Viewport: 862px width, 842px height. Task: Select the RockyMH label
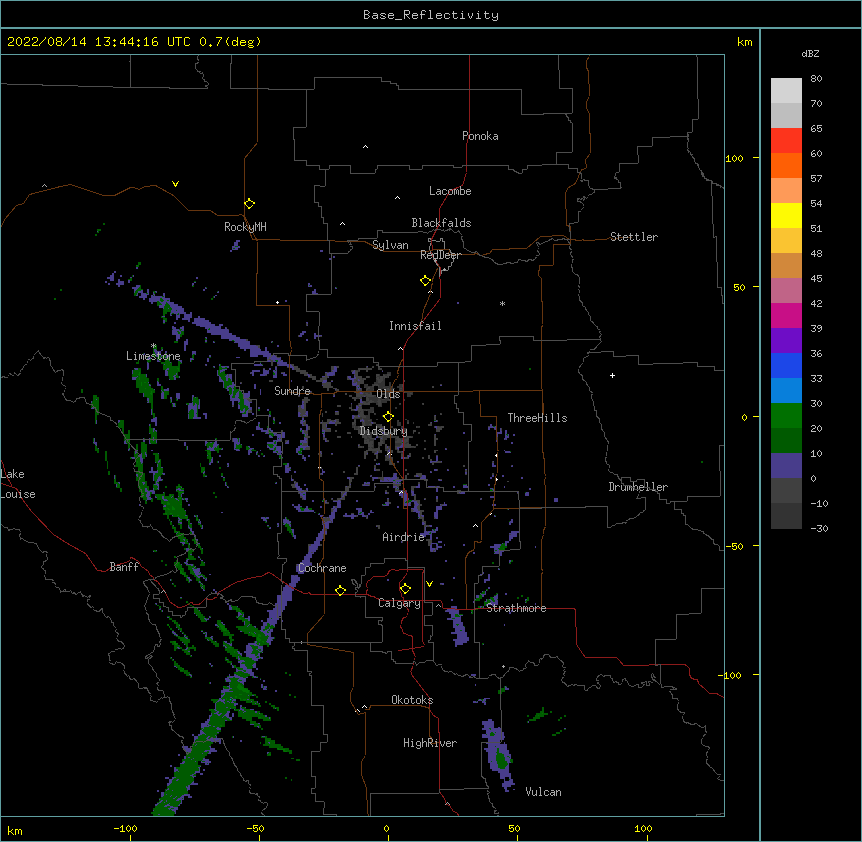(245, 227)
